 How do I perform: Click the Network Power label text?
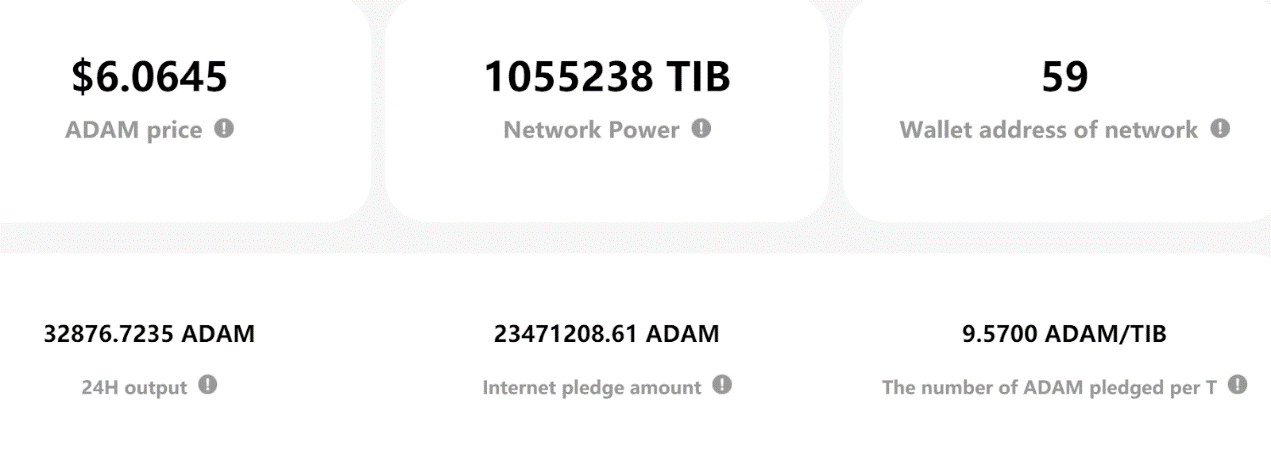click(x=591, y=130)
